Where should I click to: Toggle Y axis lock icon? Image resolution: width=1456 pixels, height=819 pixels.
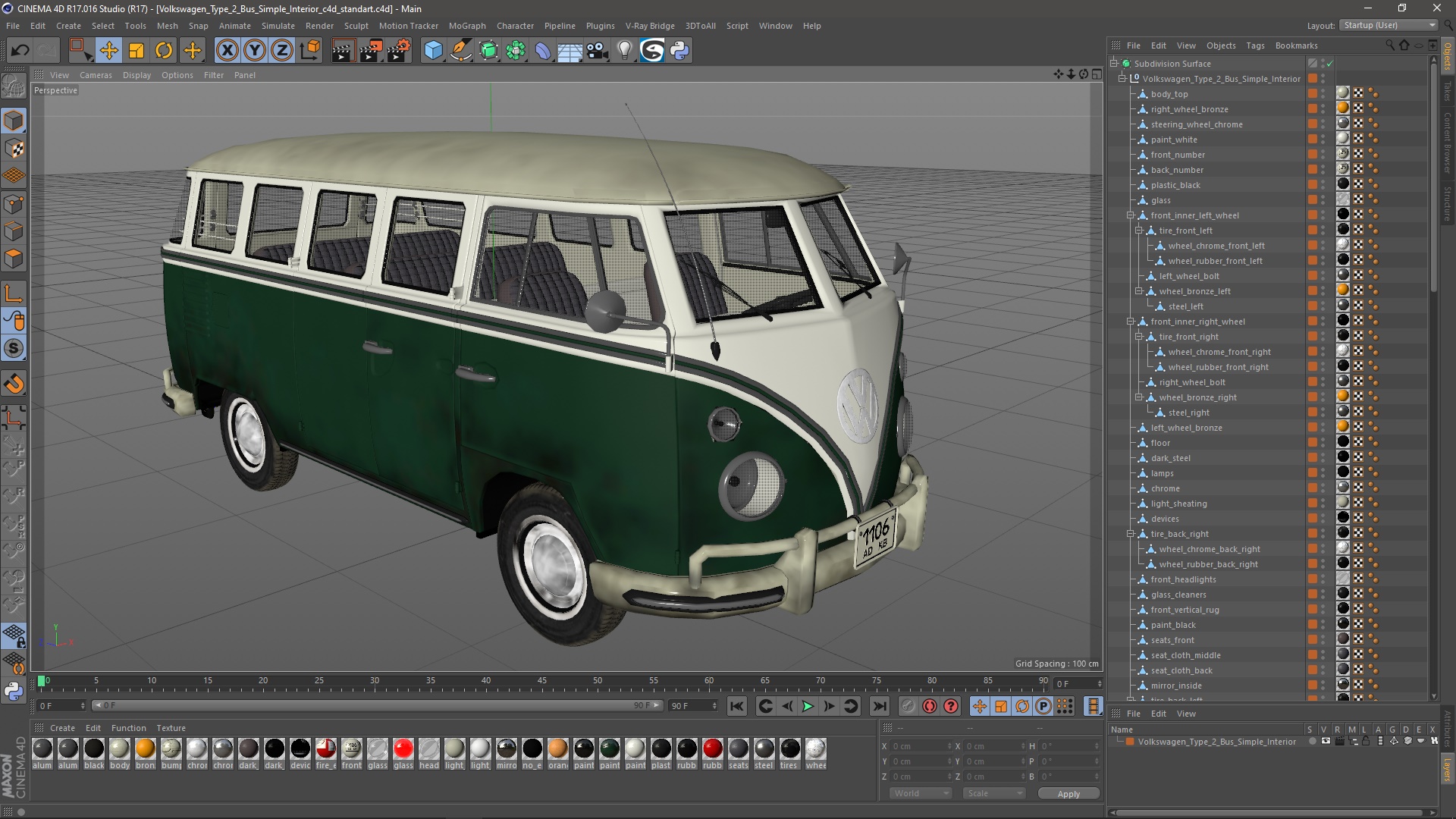[255, 51]
